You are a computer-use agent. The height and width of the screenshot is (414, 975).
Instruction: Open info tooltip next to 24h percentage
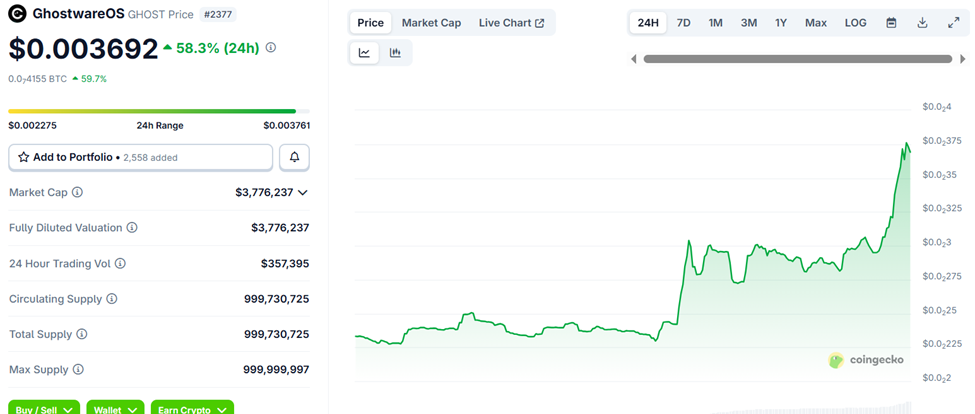[270, 47]
